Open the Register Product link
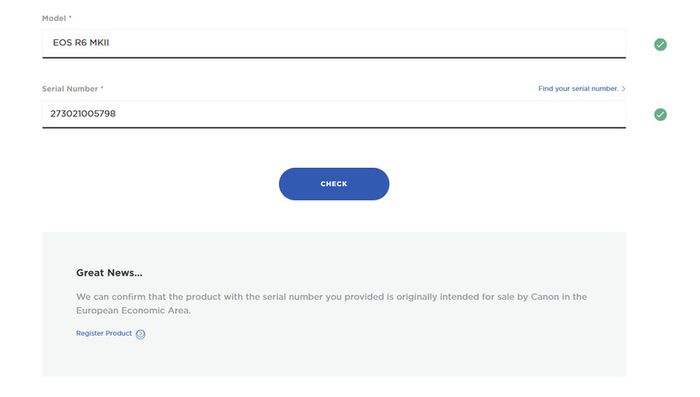Screen dimensions: 700x397 tap(104, 333)
